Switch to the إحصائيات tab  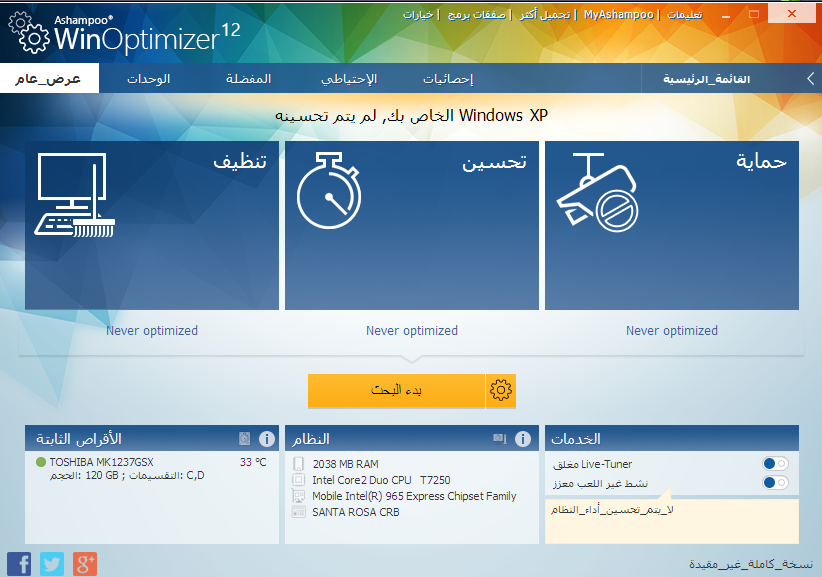pyautogui.click(x=447, y=79)
